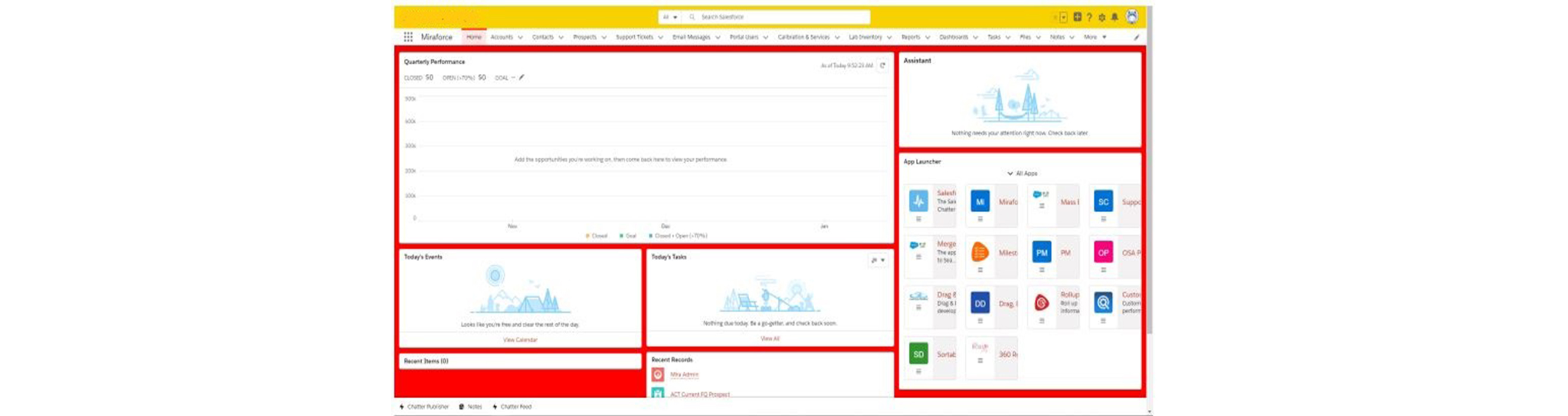Open the Today's Tasks filter dropdown

(878, 260)
